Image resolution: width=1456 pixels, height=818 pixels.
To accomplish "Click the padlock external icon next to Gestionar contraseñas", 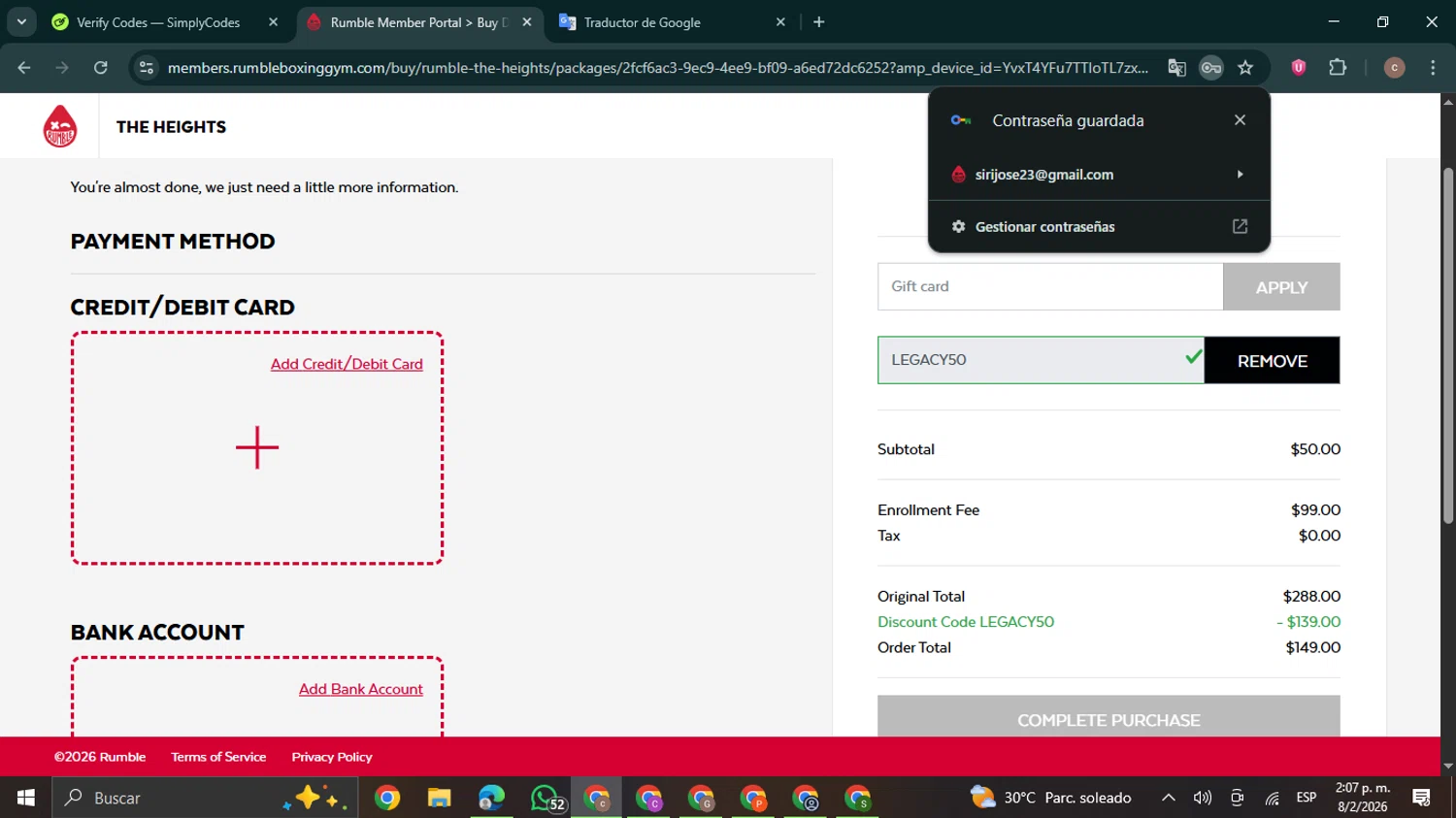I will [1240, 226].
